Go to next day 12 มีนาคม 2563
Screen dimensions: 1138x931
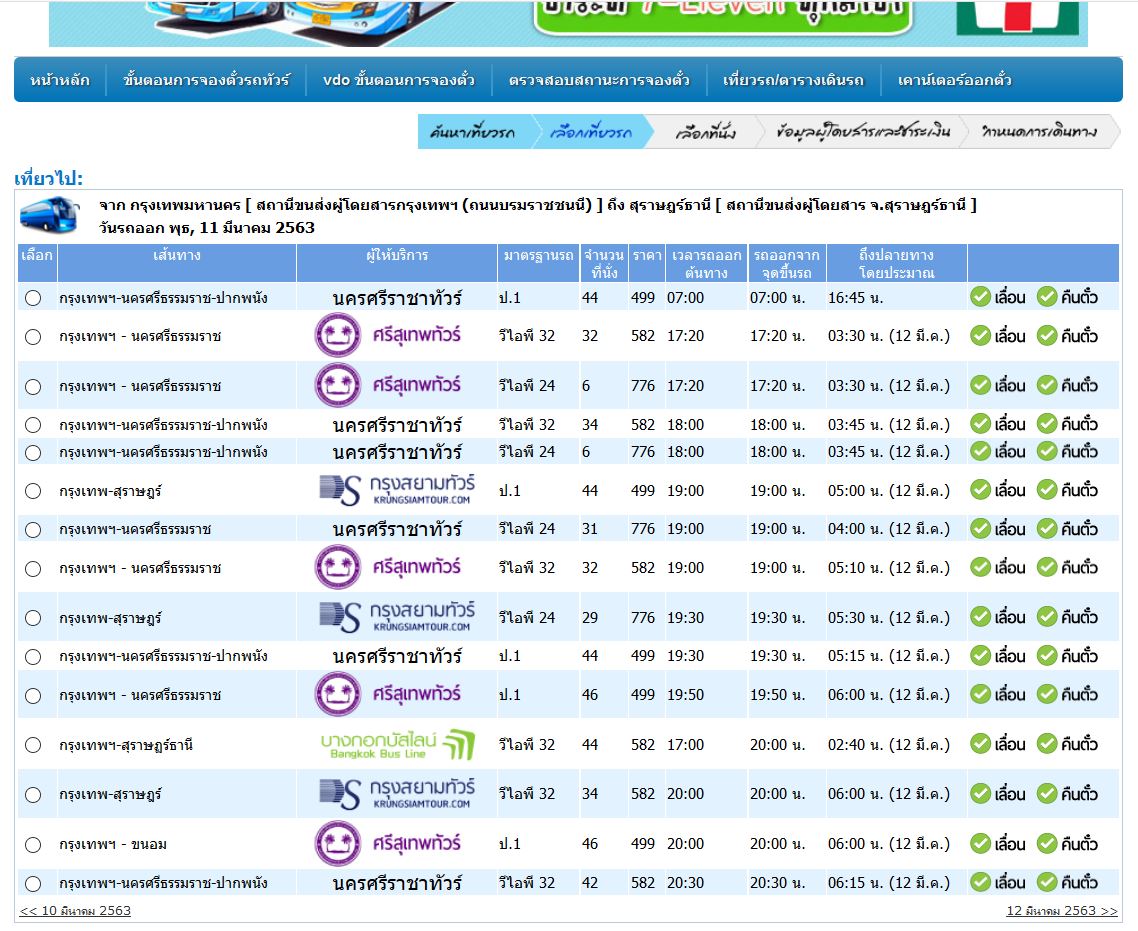(1062, 911)
